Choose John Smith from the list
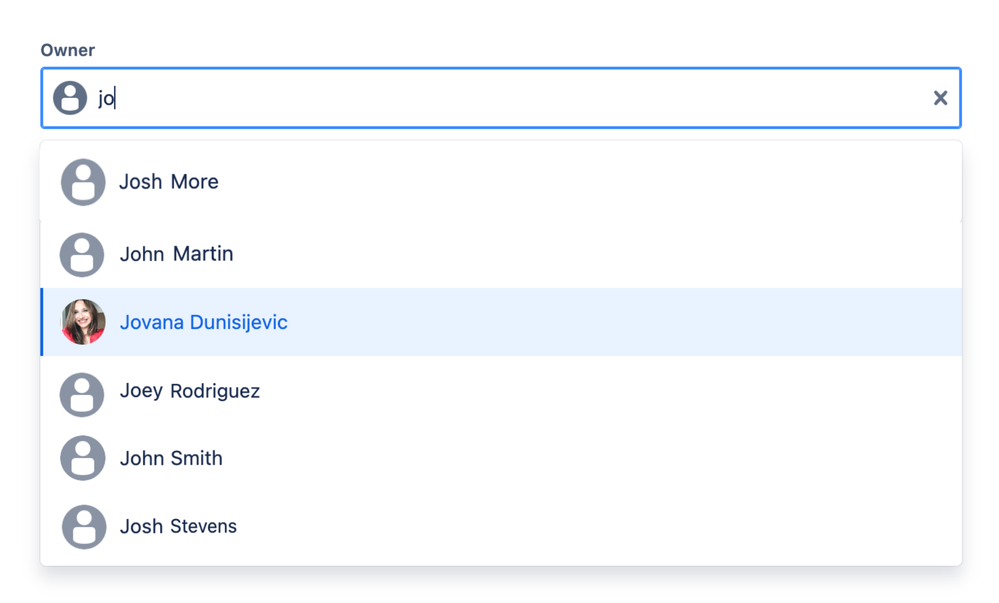The image size is (999, 603). (171, 459)
